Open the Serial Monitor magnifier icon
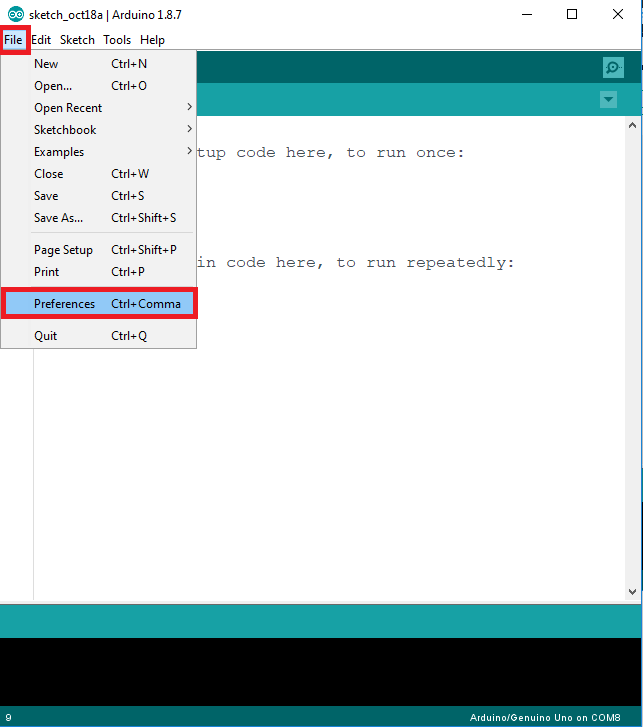Viewport: 643px width, 727px height. point(613,68)
